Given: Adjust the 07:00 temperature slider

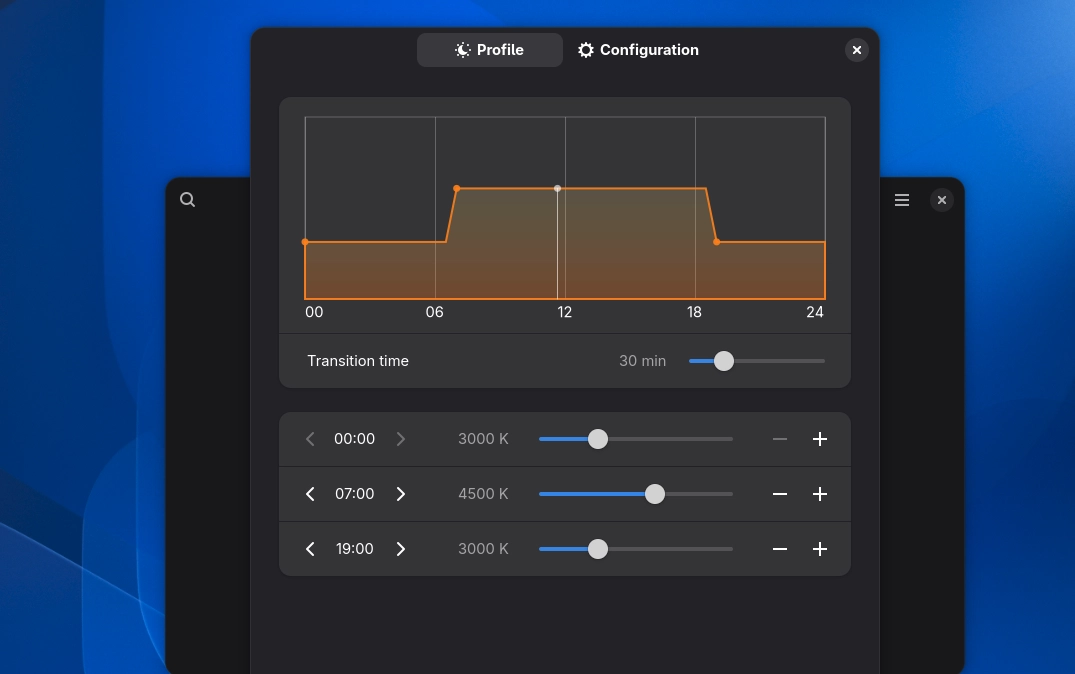Looking at the screenshot, I should pos(636,494).
